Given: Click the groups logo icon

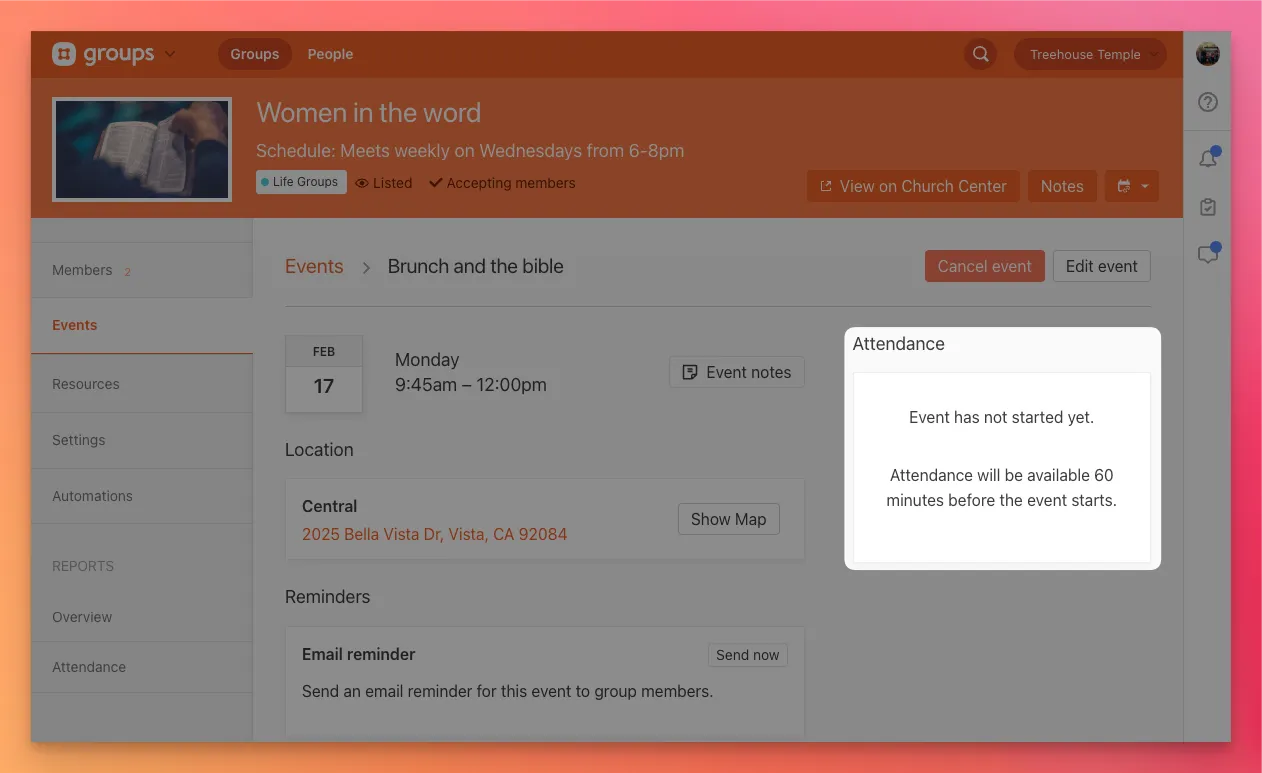Looking at the screenshot, I should [64, 54].
